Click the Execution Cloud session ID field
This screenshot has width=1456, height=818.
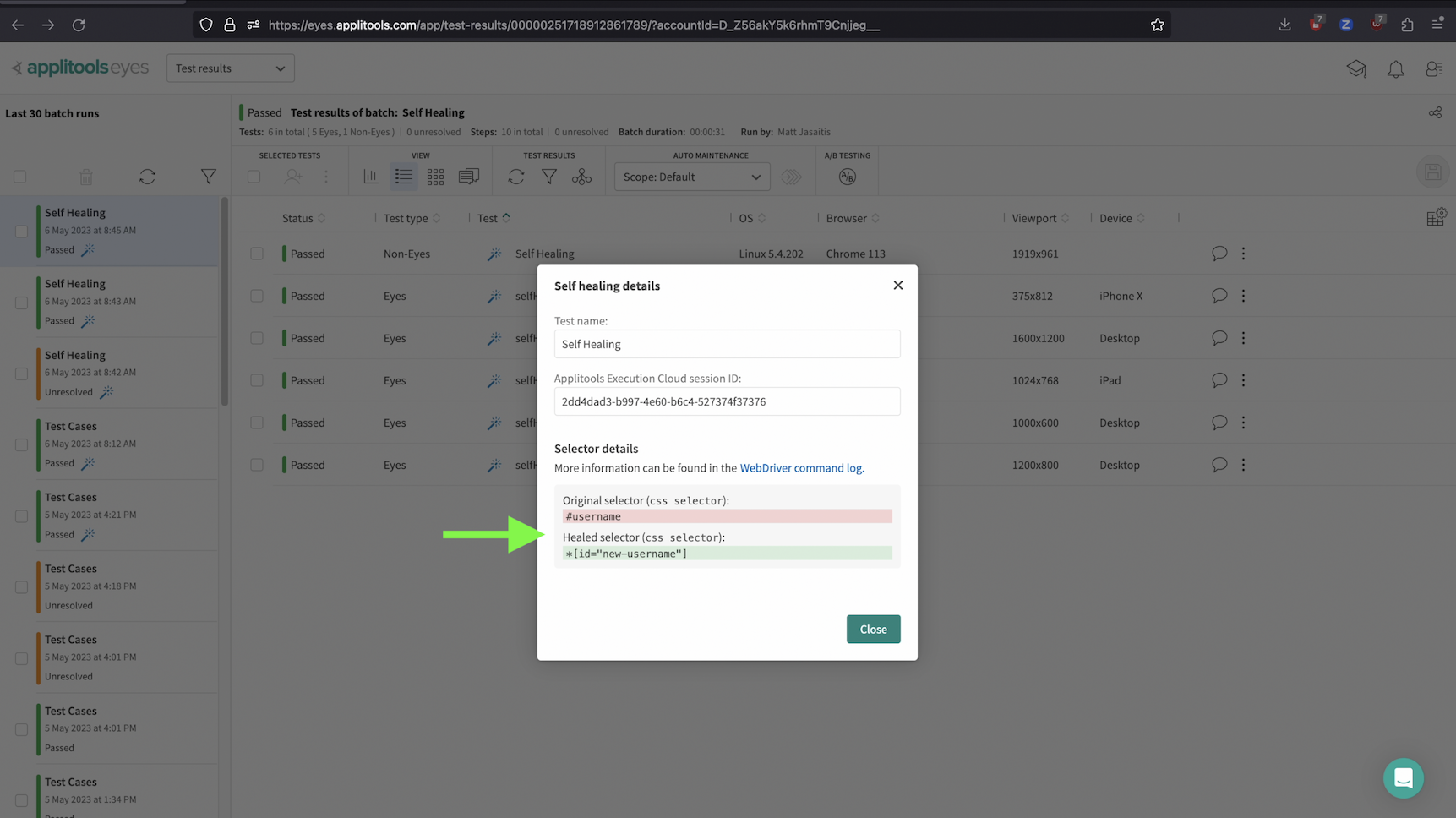pos(727,401)
